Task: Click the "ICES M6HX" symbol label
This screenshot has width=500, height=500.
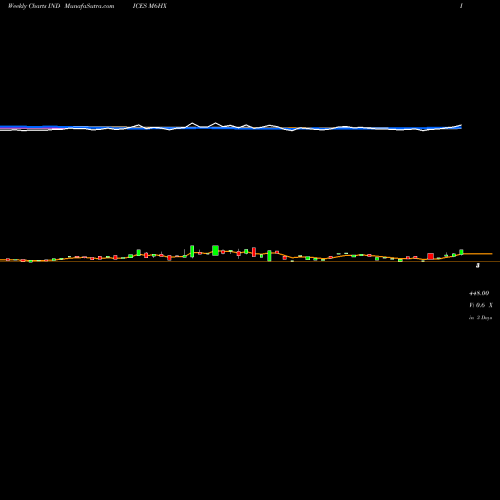Action: [149, 6]
